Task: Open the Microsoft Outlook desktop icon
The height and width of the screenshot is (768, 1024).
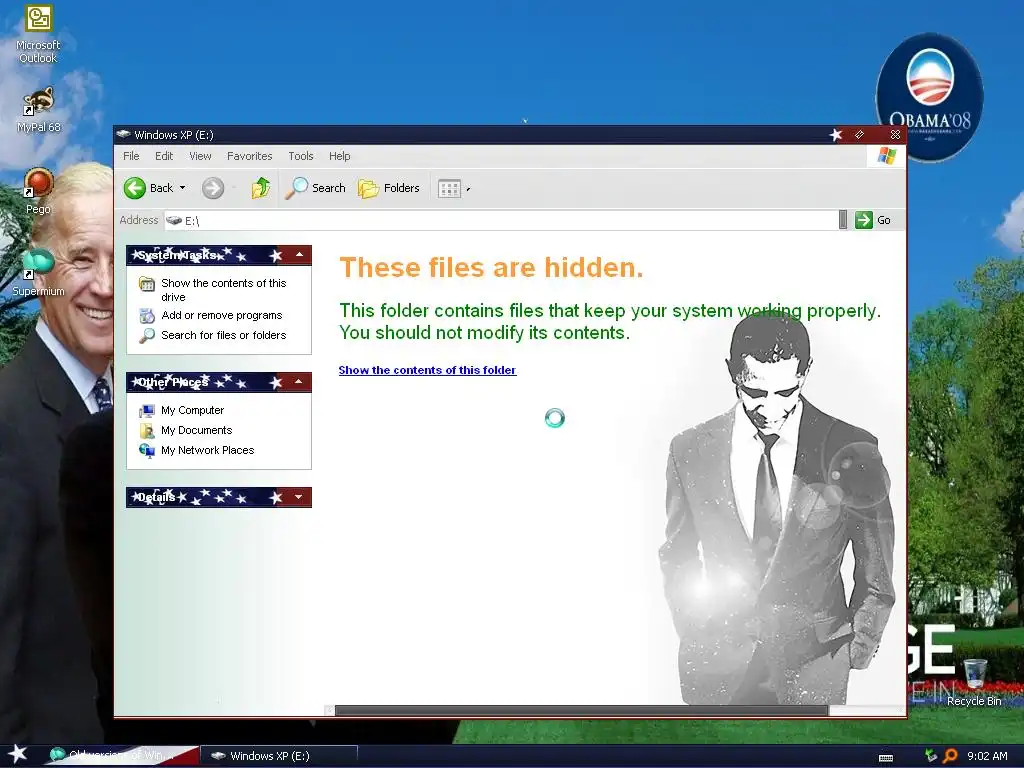Action: (38, 34)
